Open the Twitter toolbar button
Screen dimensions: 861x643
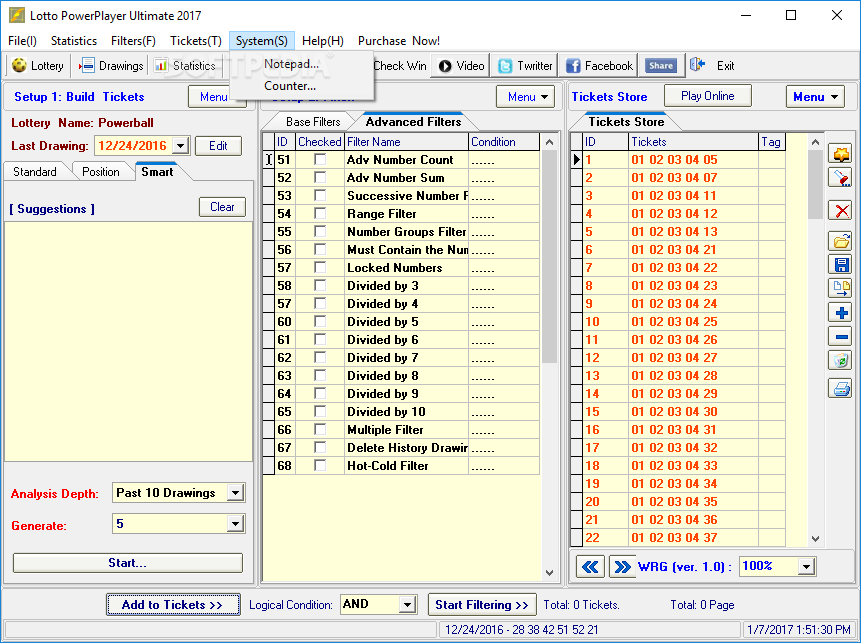tap(524, 66)
